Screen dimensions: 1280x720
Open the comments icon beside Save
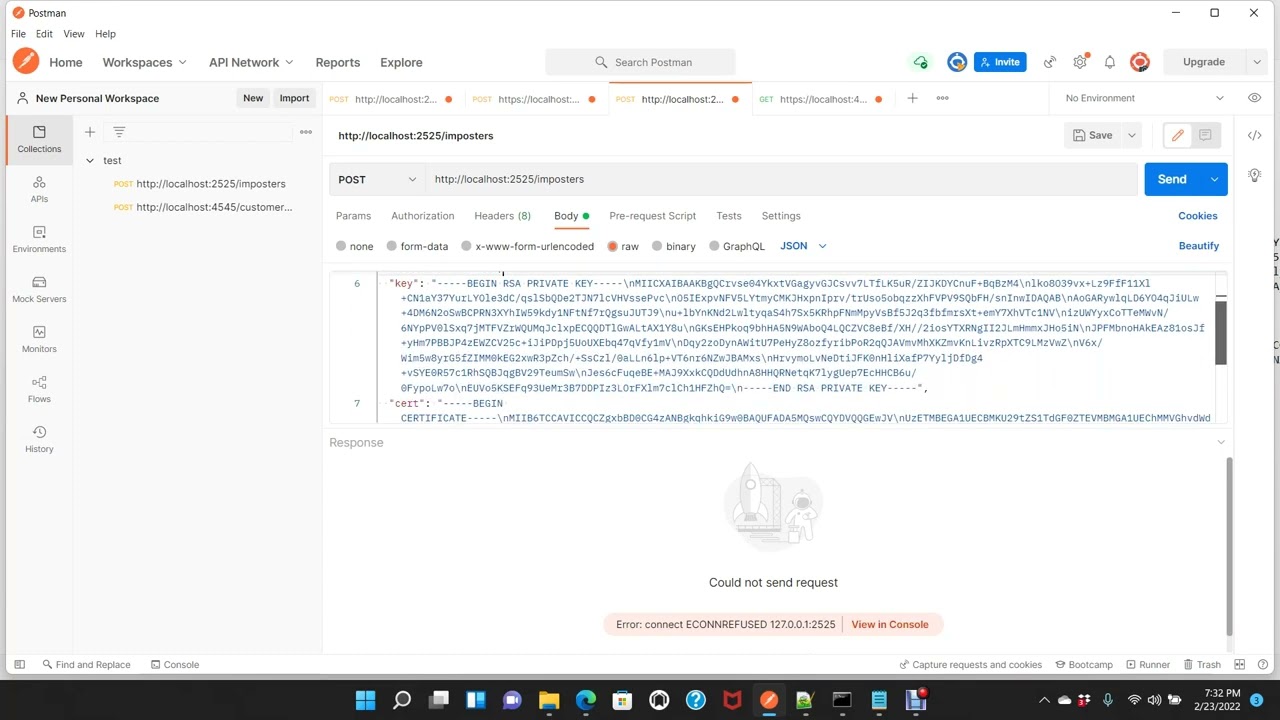1205,135
